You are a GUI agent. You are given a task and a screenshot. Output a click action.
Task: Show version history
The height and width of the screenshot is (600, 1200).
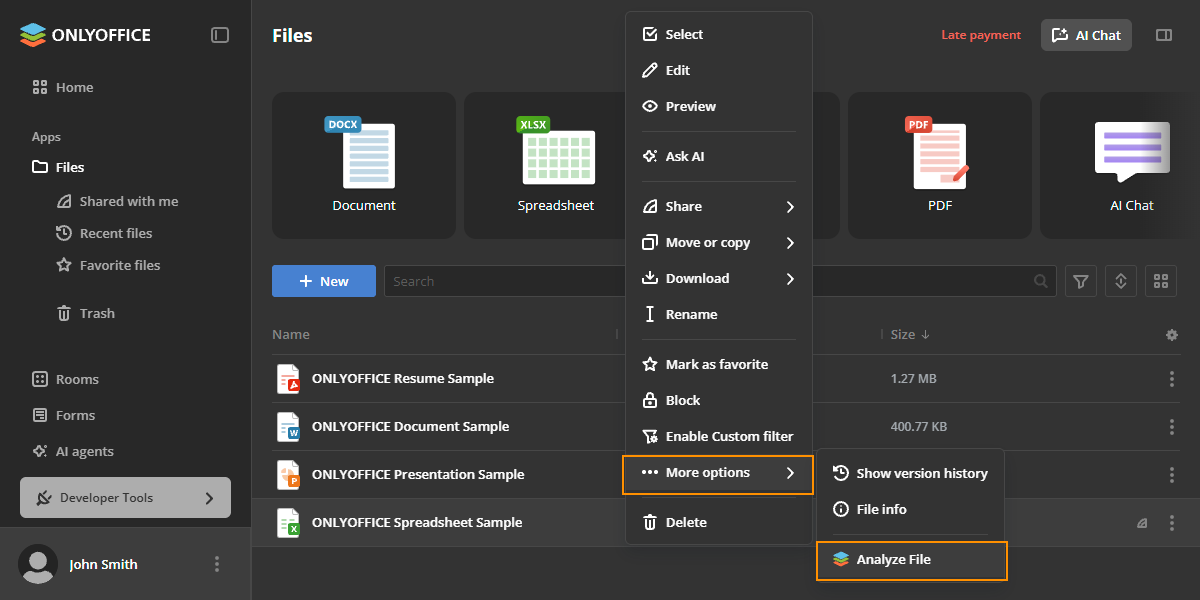click(x=910, y=473)
